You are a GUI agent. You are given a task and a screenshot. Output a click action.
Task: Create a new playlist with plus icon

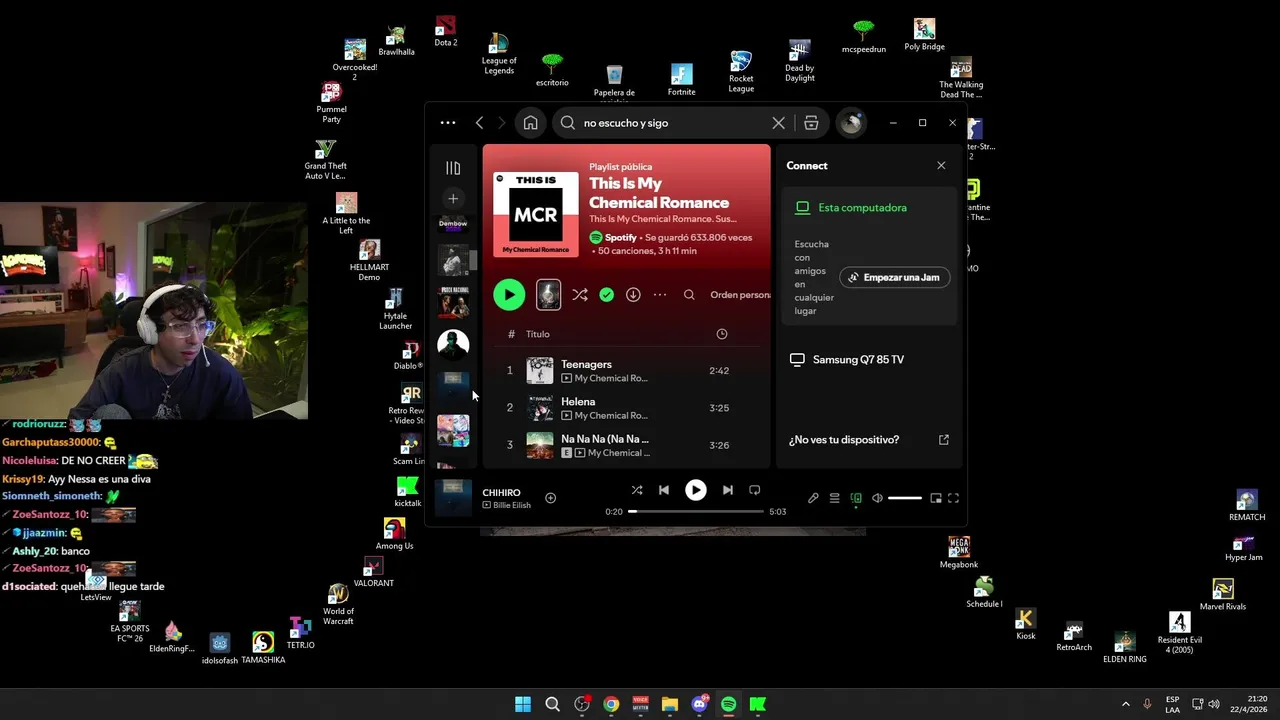click(453, 199)
